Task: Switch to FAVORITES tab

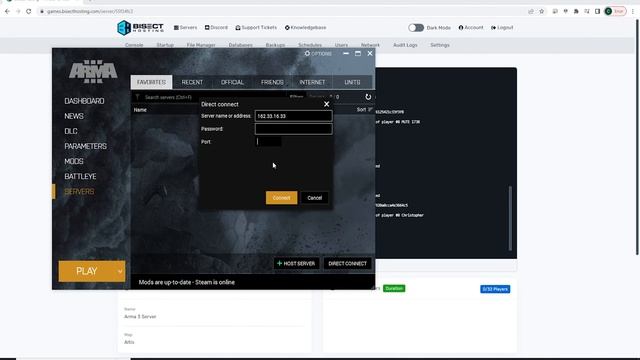Action: point(151,82)
